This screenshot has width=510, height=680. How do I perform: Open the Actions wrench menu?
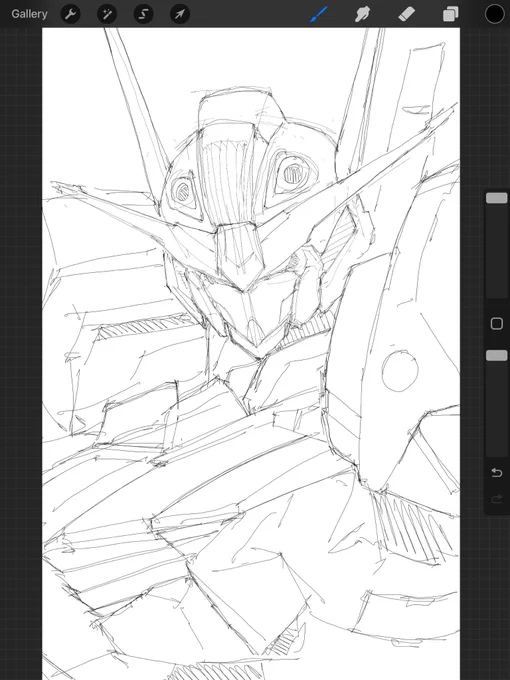point(70,14)
